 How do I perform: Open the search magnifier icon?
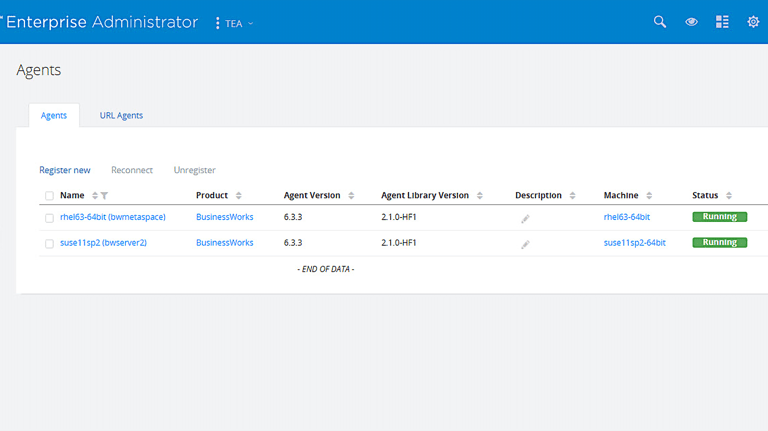coord(660,22)
